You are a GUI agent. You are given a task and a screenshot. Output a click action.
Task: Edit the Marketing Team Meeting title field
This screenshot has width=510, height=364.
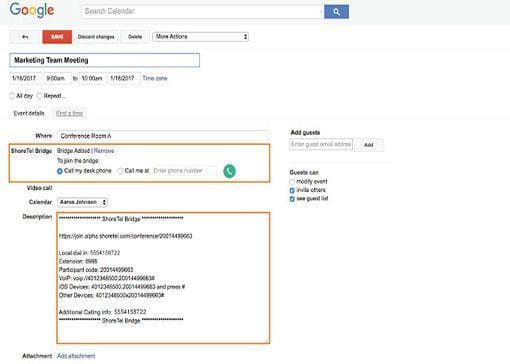(x=105, y=60)
